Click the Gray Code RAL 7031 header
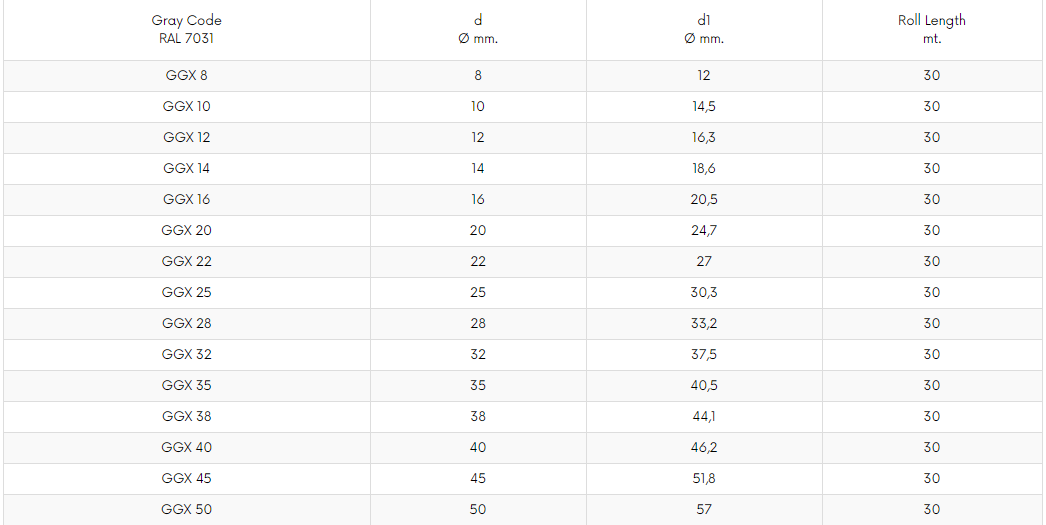 point(187,29)
